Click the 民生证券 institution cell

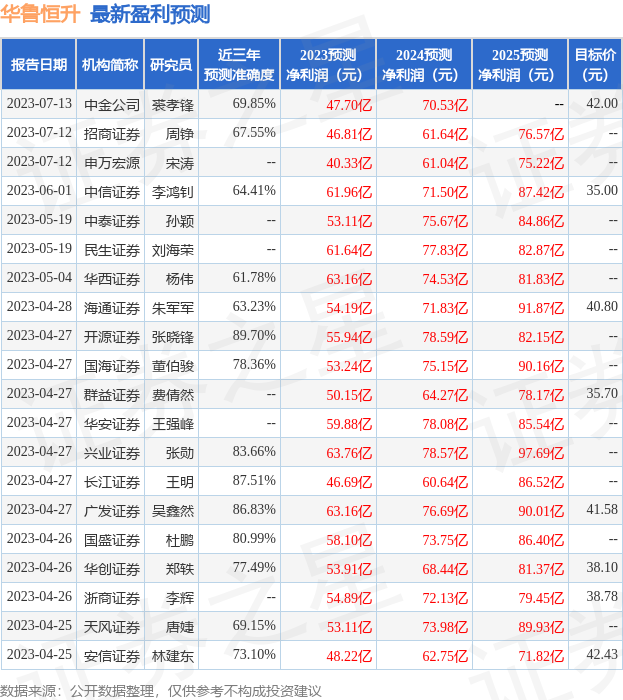(x=112, y=250)
